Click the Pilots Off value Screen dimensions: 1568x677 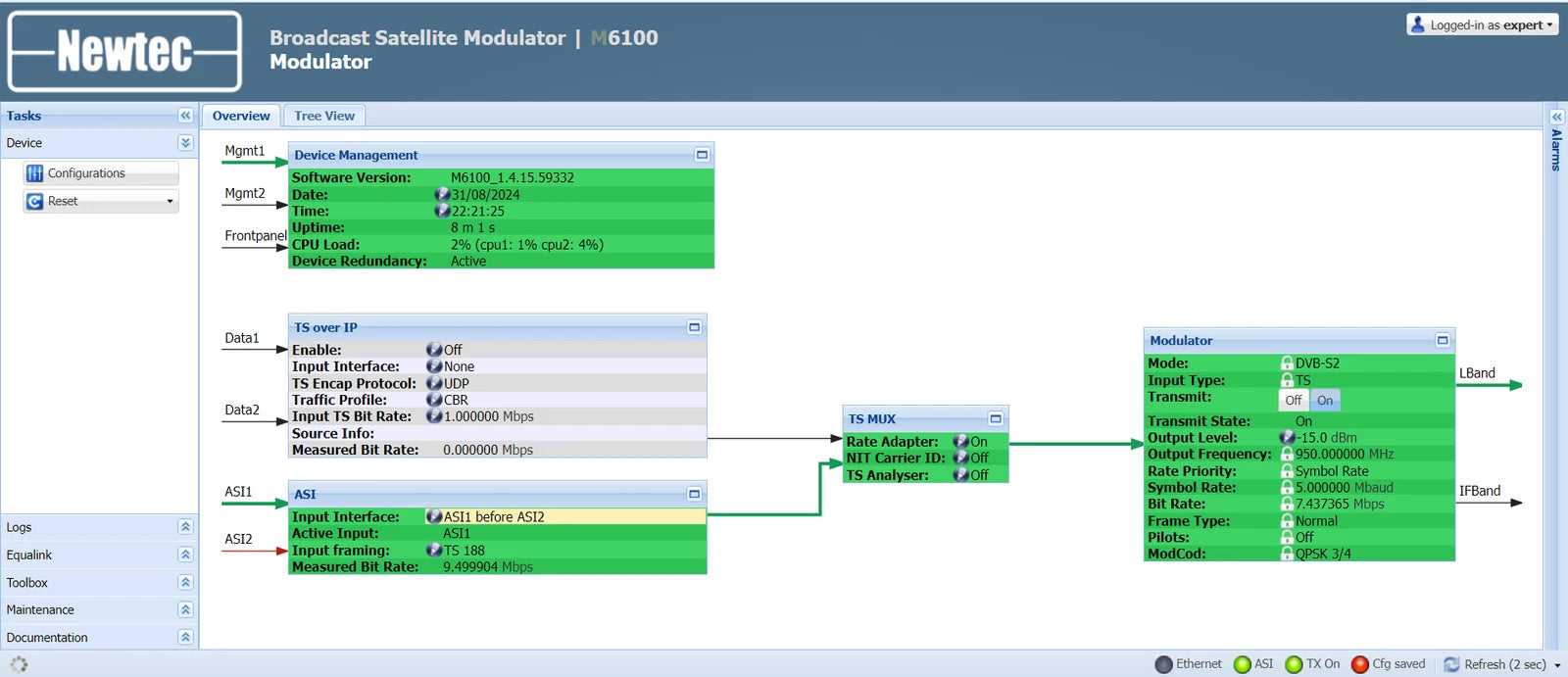pyautogui.click(x=1304, y=537)
